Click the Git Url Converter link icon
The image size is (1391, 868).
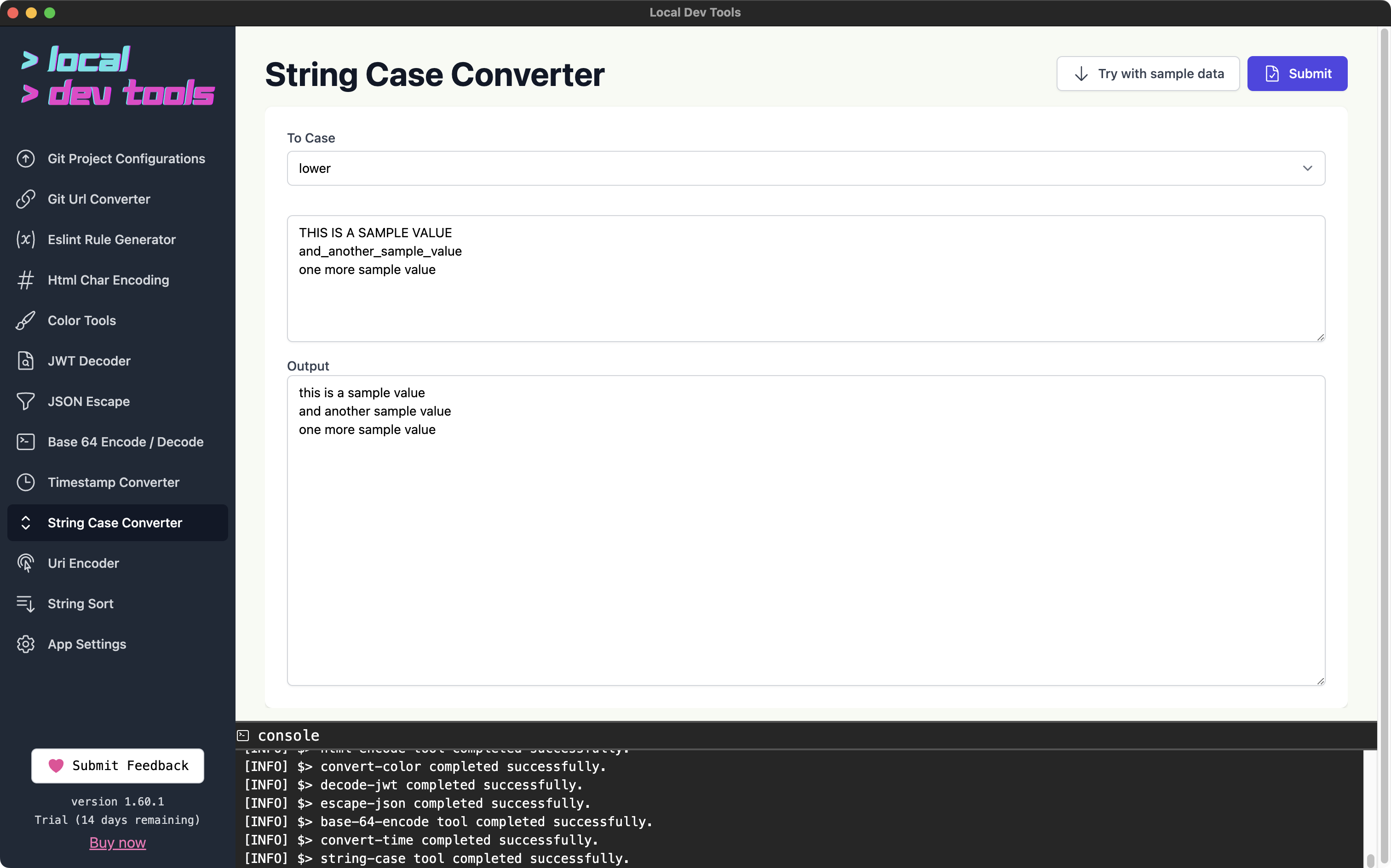[x=26, y=199]
